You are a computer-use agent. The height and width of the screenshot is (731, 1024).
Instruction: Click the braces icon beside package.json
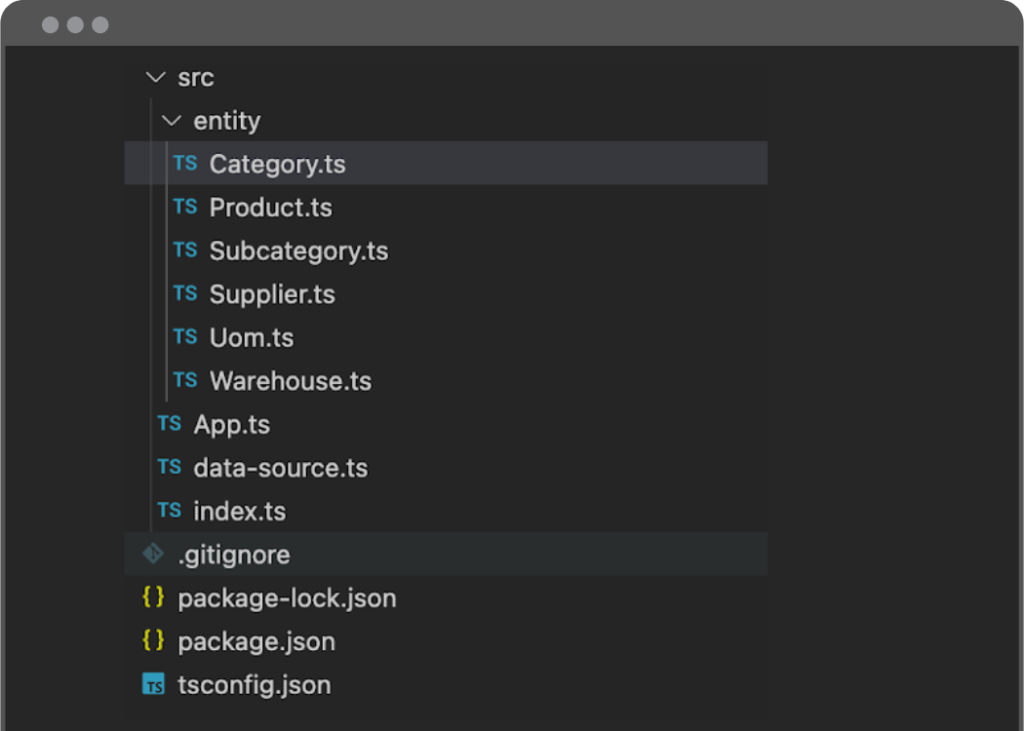point(153,640)
